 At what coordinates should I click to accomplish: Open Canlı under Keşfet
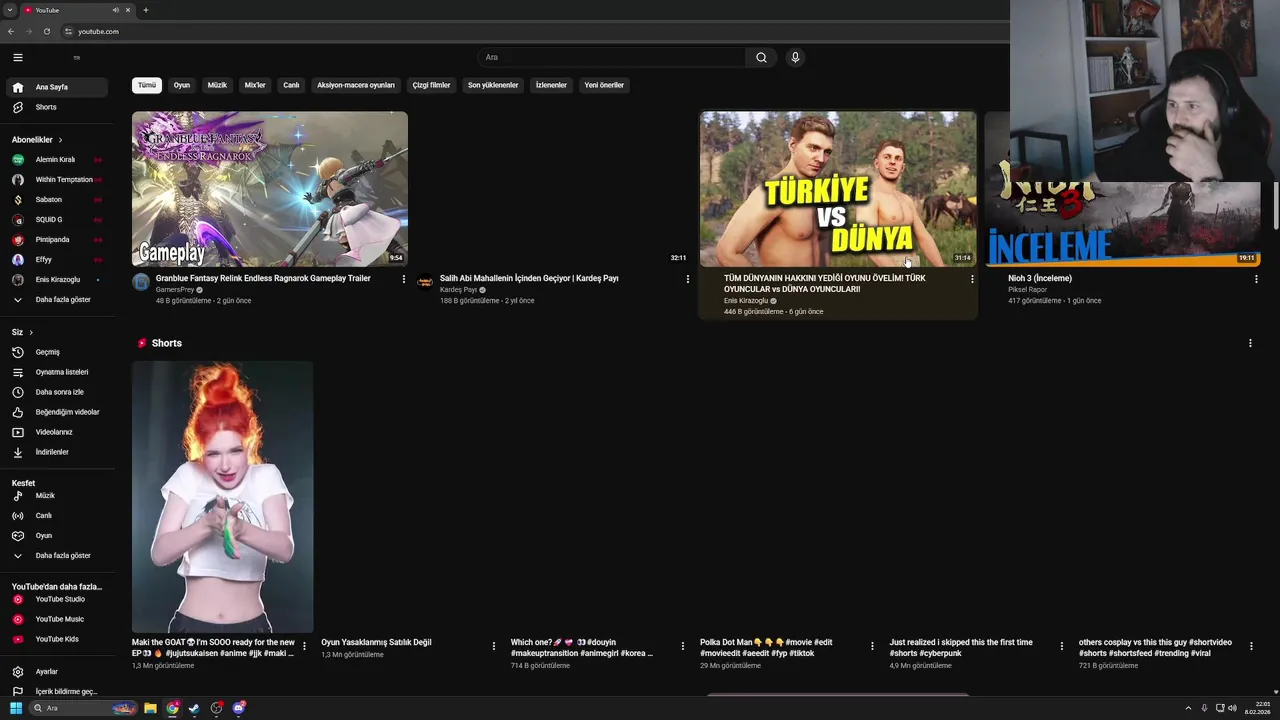tap(57, 516)
